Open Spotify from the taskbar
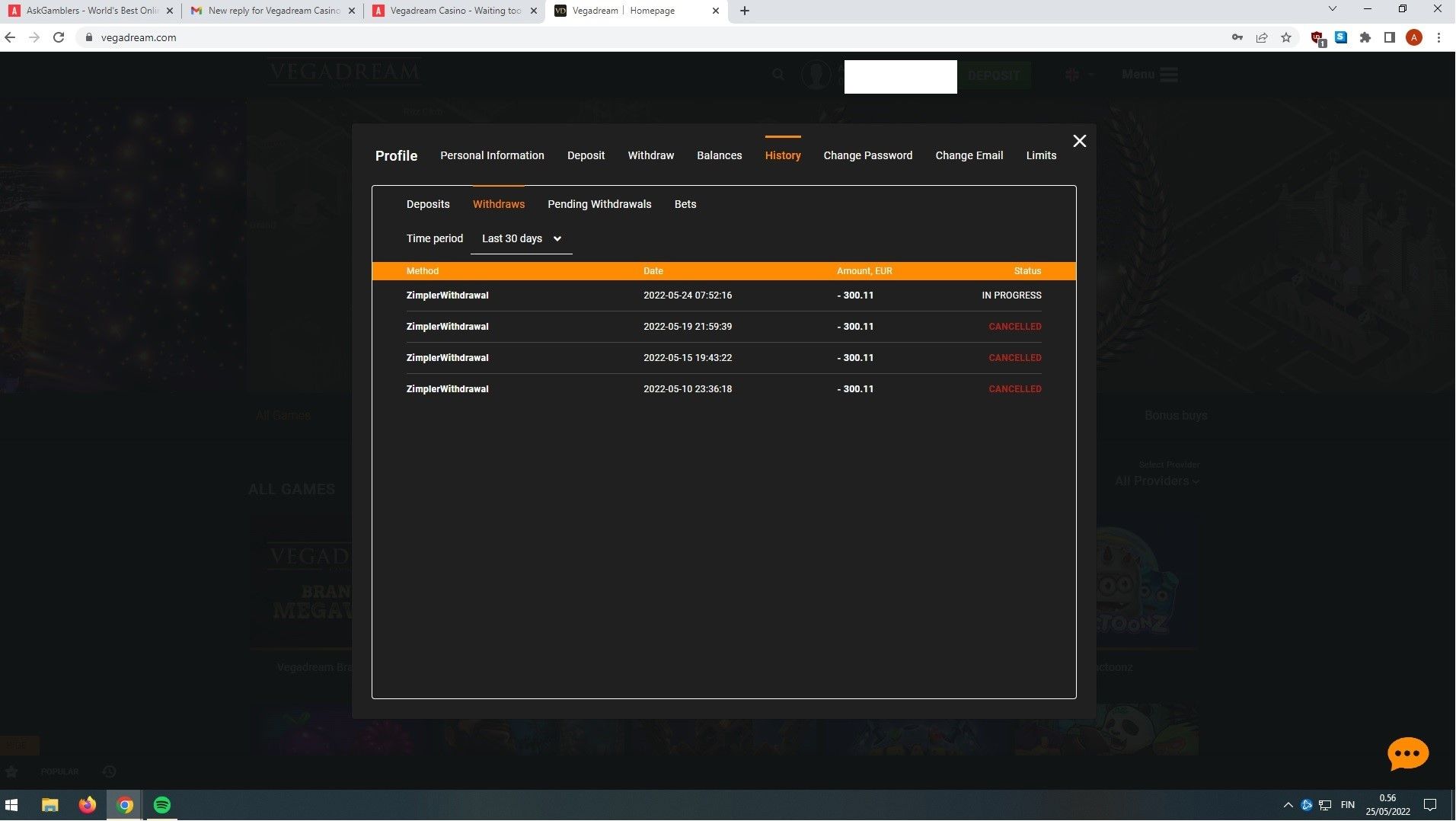Image resolution: width=1456 pixels, height=821 pixels. [162, 805]
